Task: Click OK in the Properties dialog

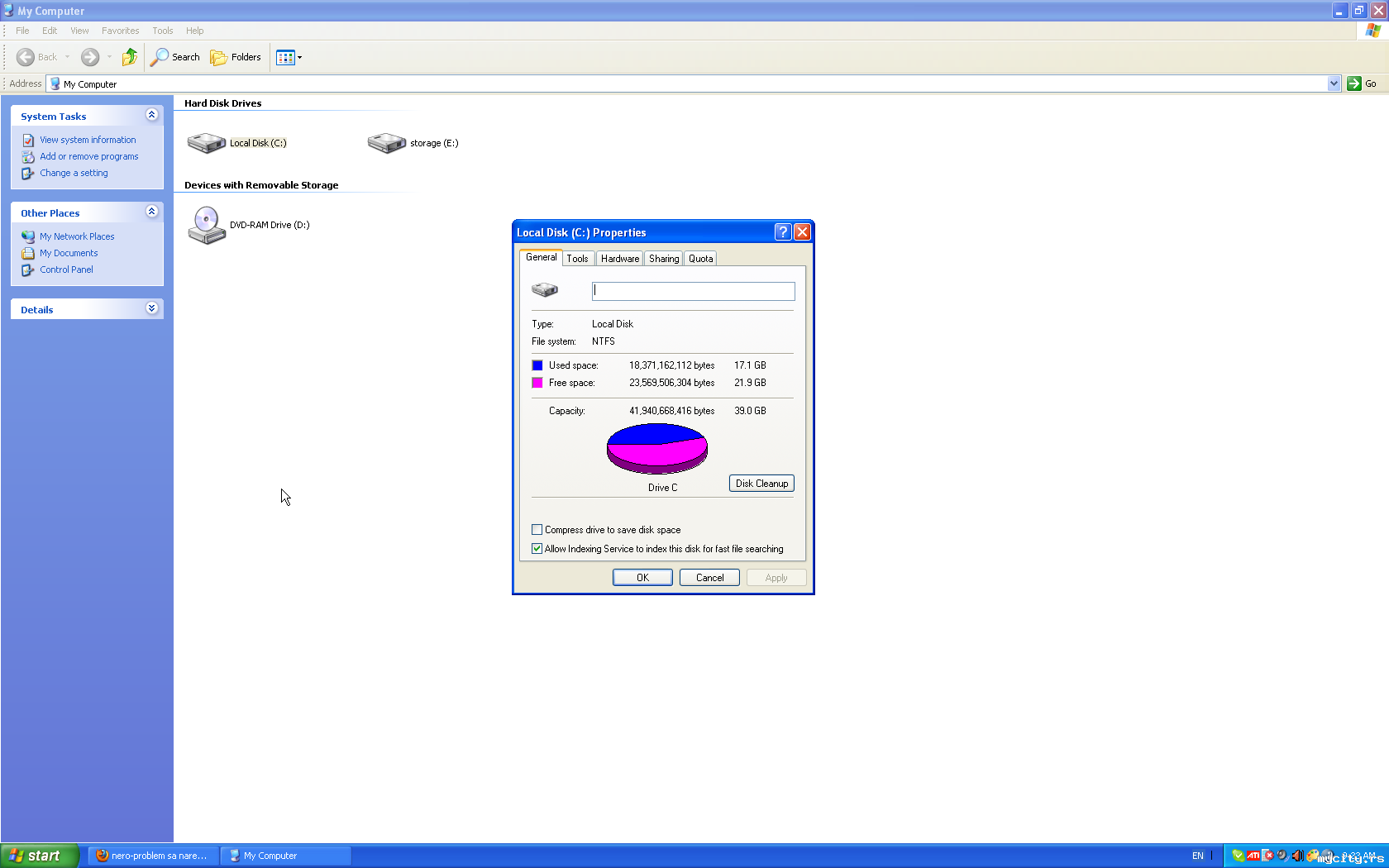Action: pos(642,578)
